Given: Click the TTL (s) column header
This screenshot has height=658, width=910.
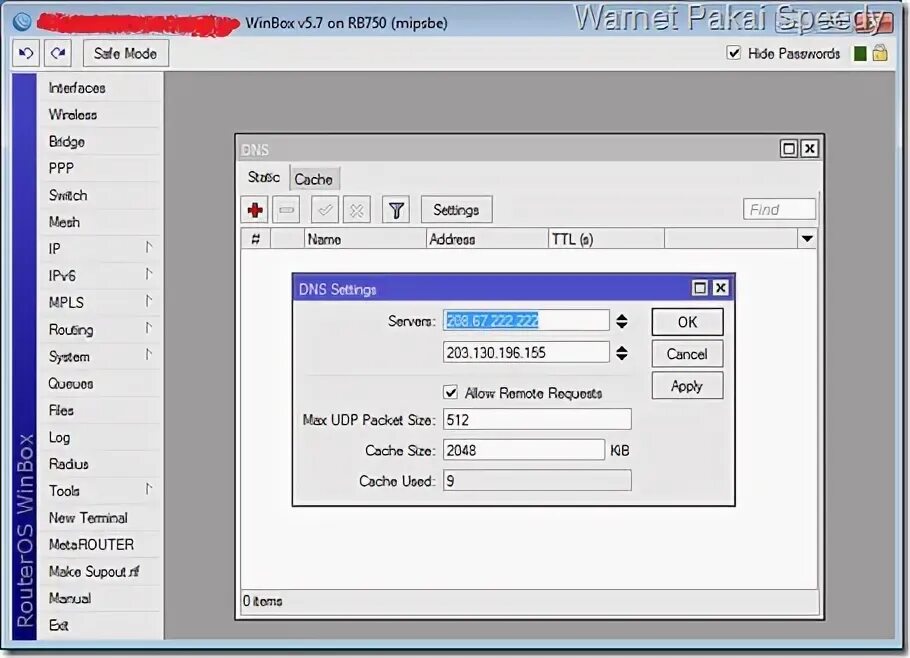Looking at the screenshot, I should [606, 239].
